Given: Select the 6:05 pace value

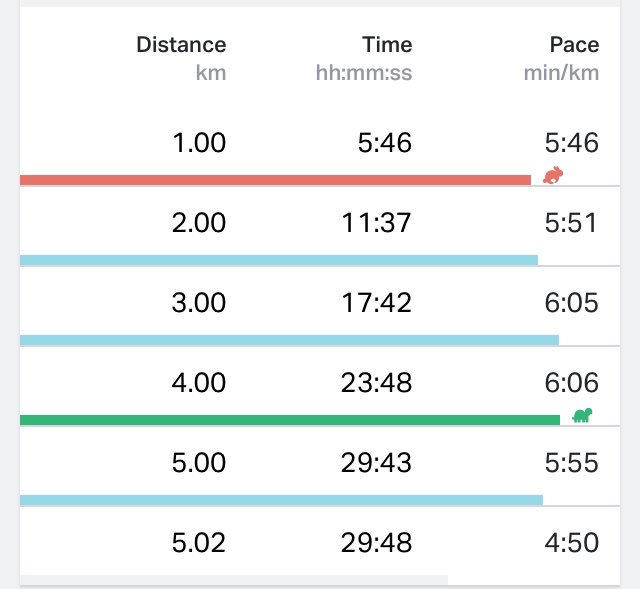Looking at the screenshot, I should point(571,303).
